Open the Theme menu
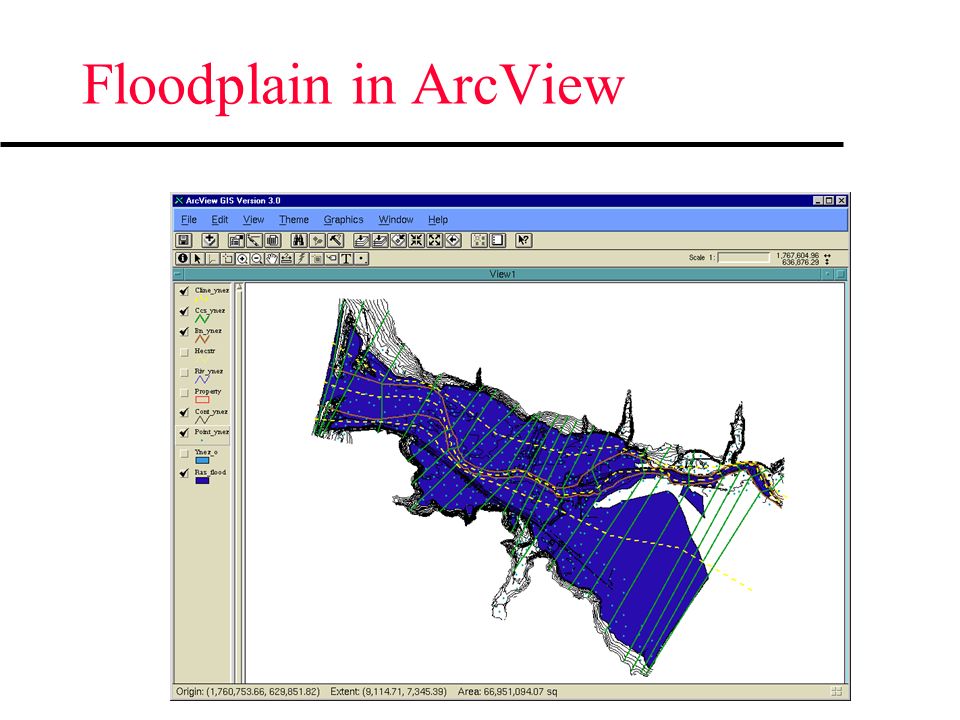Image resolution: width=960 pixels, height=720 pixels. click(x=294, y=219)
